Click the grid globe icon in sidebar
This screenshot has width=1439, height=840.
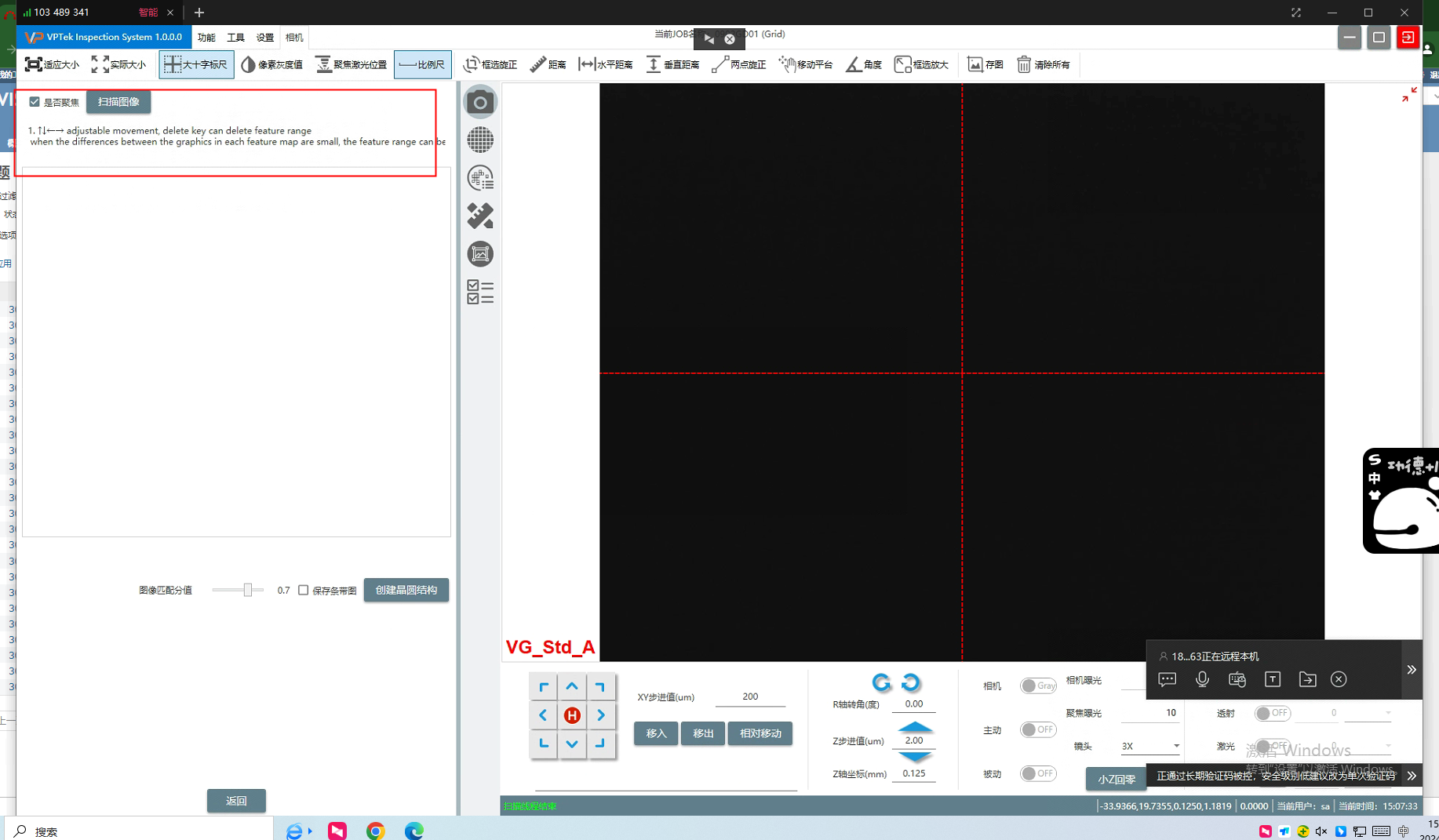[x=480, y=140]
